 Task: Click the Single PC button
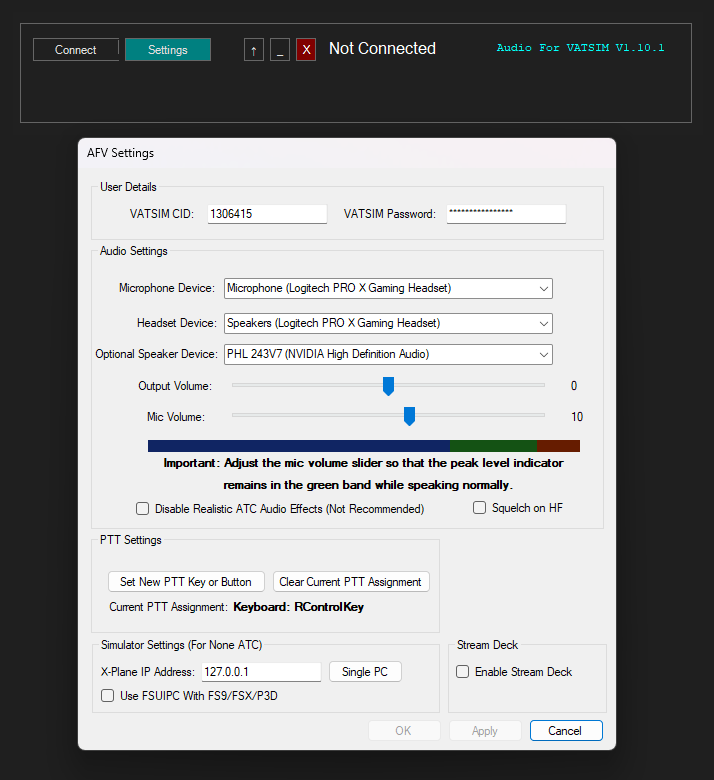(x=365, y=672)
